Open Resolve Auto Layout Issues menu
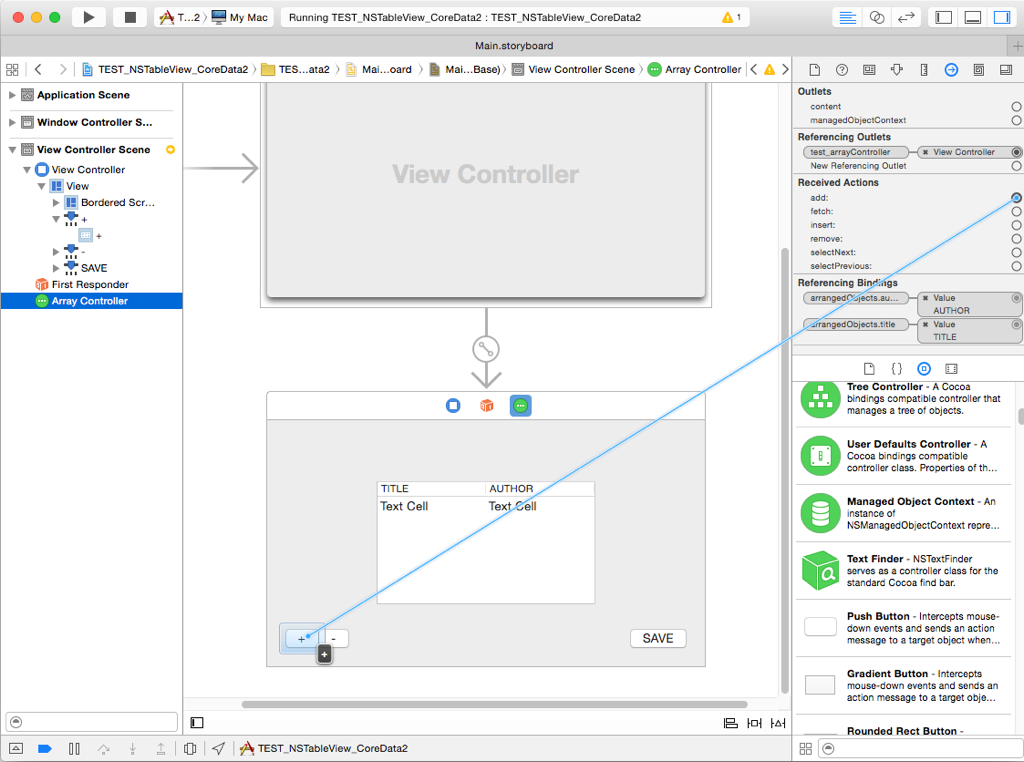 (x=778, y=723)
